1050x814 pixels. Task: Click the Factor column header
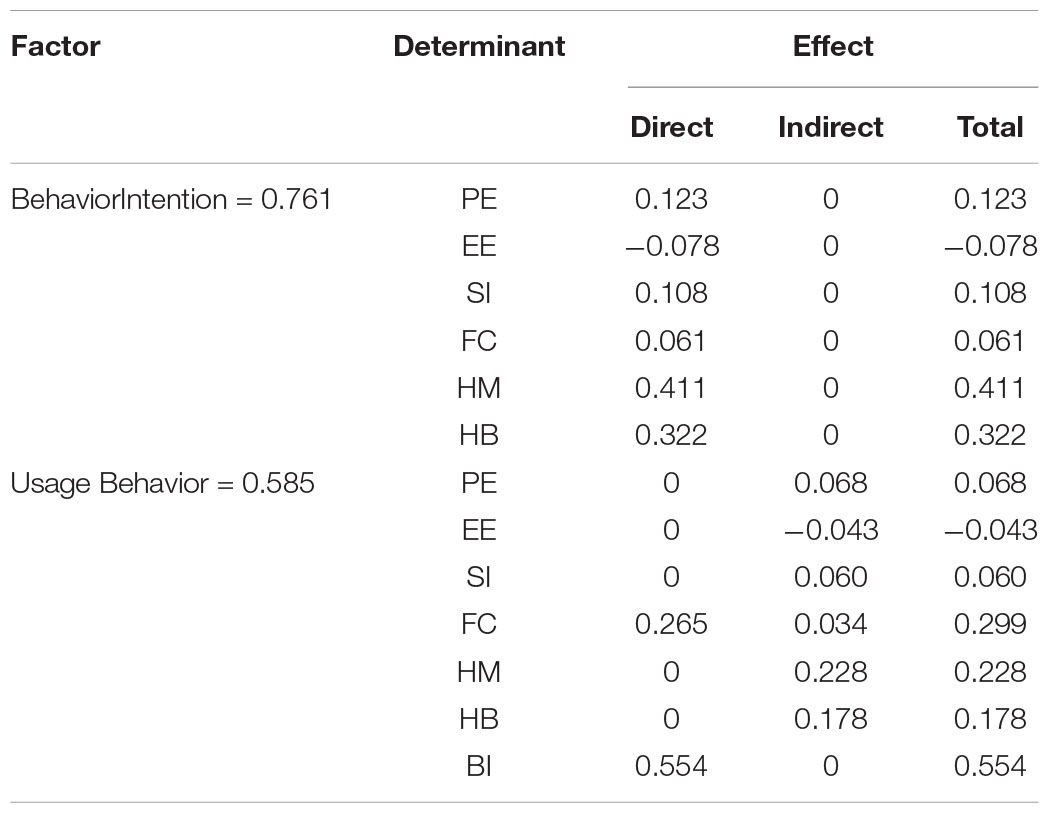point(56,46)
